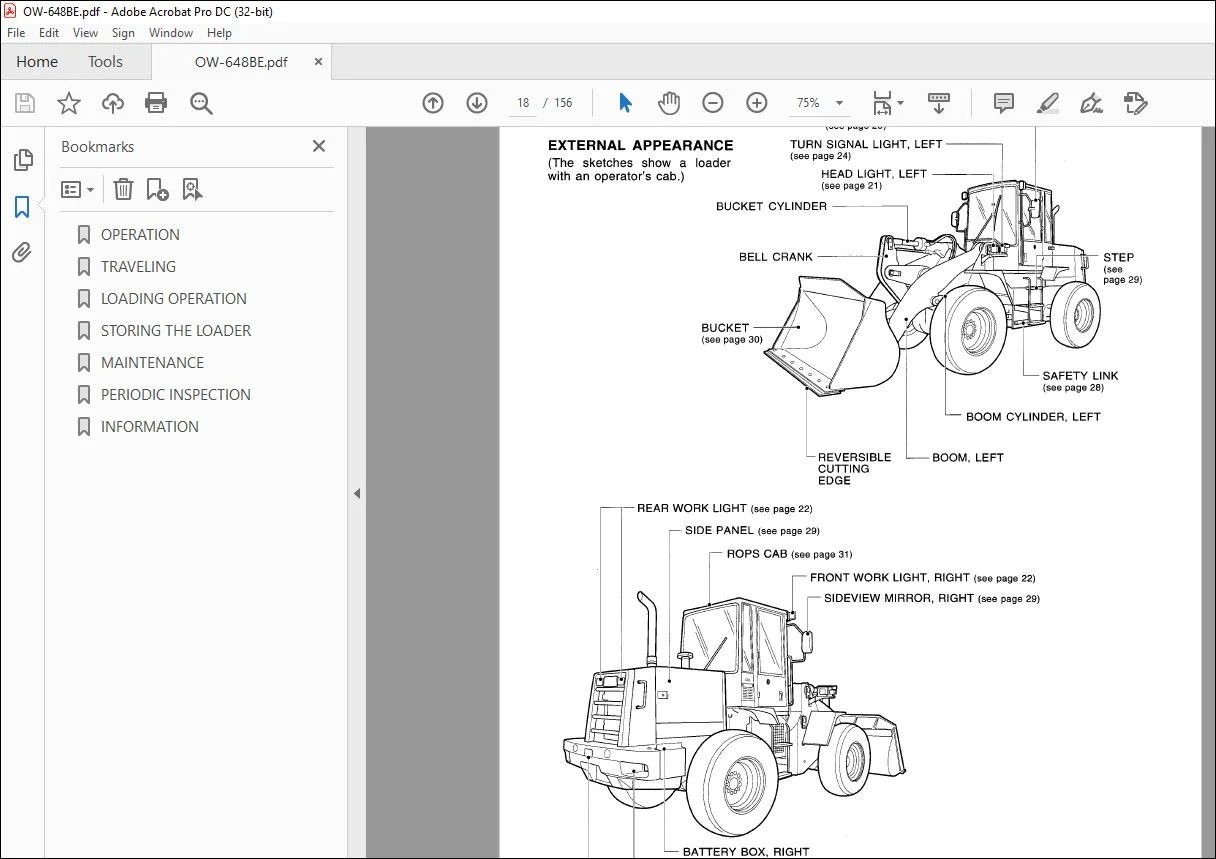
Task: Click the BUCKET CYLINDER label
Action: [x=771, y=206]
